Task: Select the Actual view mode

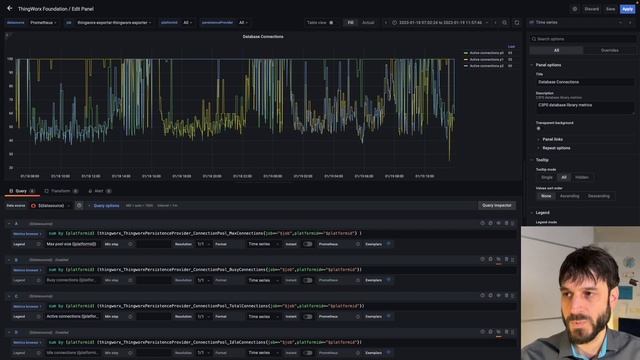Action: (368, 22)
